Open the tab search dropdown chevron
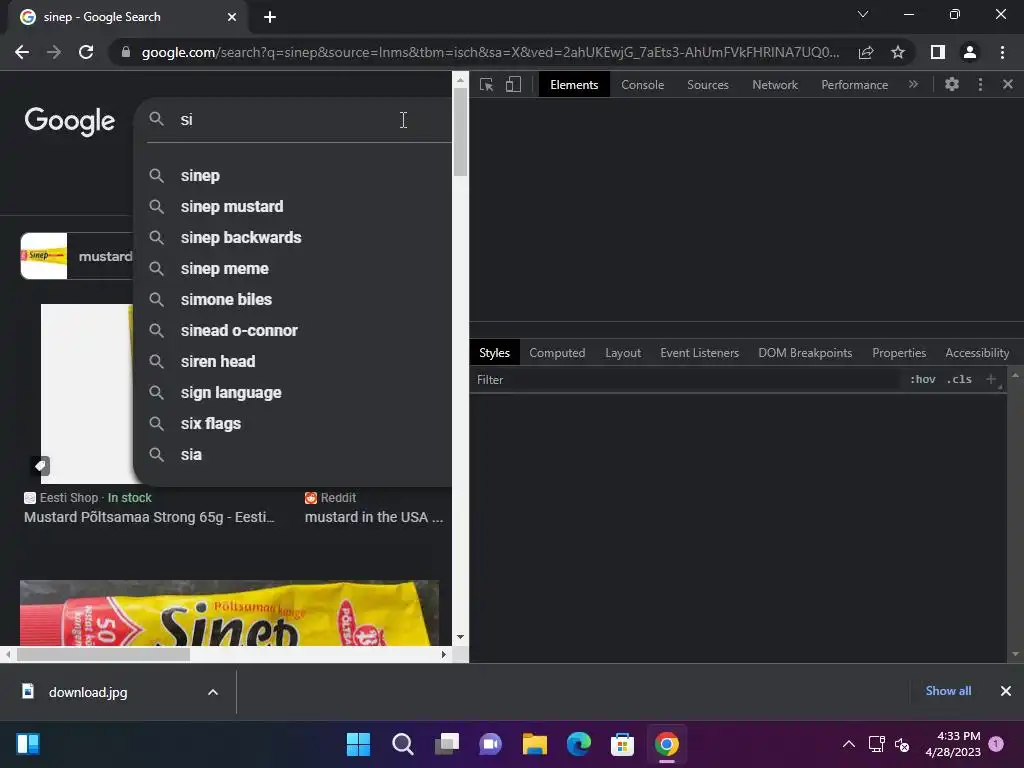Screen dimensions: 1024x768 tap(863, 14)
